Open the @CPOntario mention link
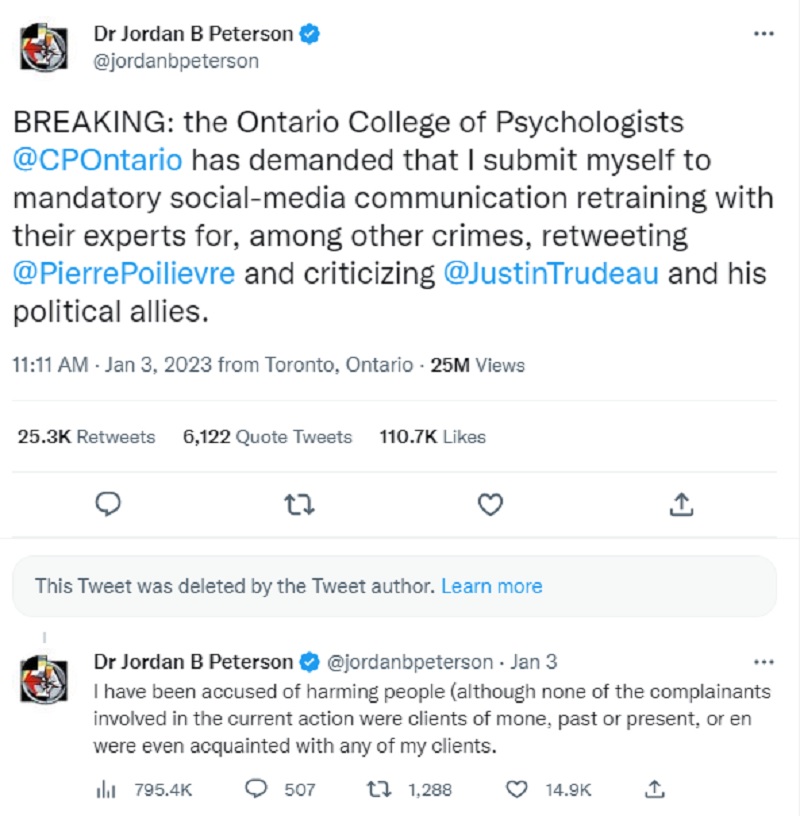The image size is (800, 816). click(x=97, y=161)
